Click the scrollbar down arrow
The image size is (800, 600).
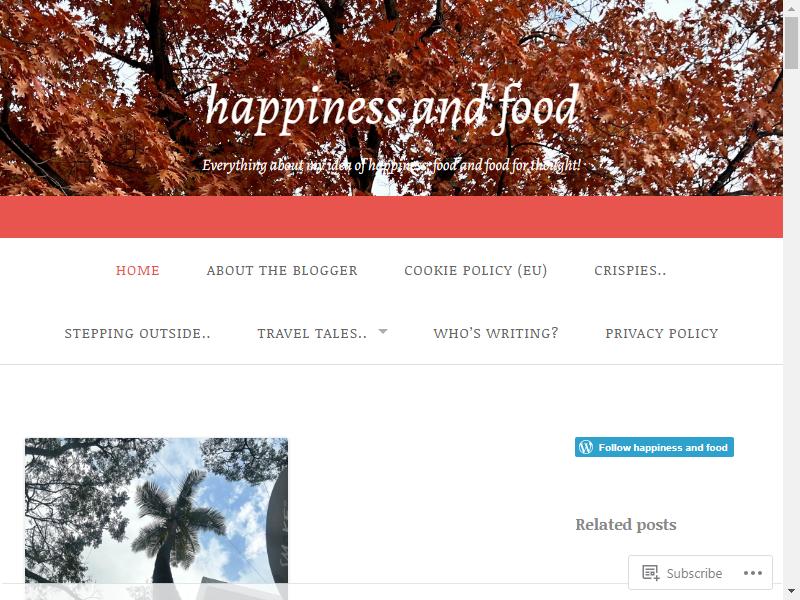click(x=791, y=592)
